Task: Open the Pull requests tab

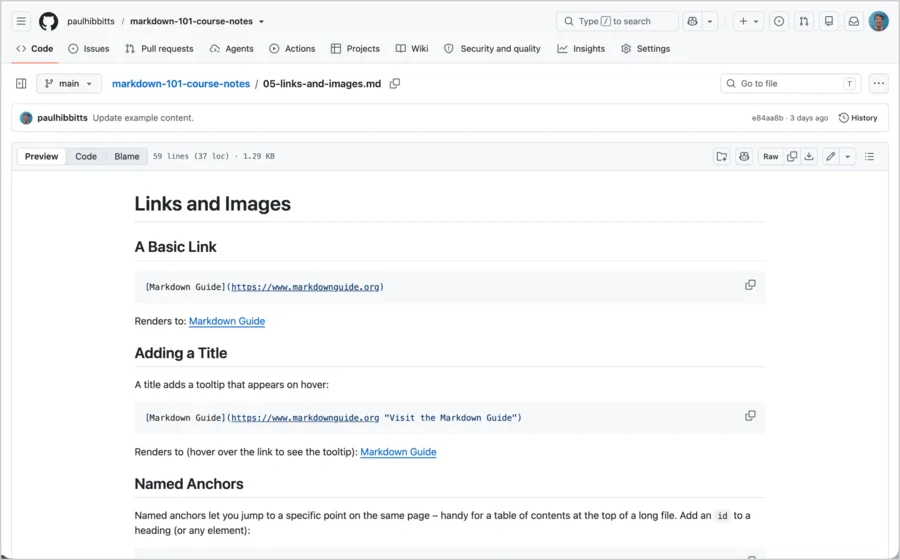Action: point(159,49)
